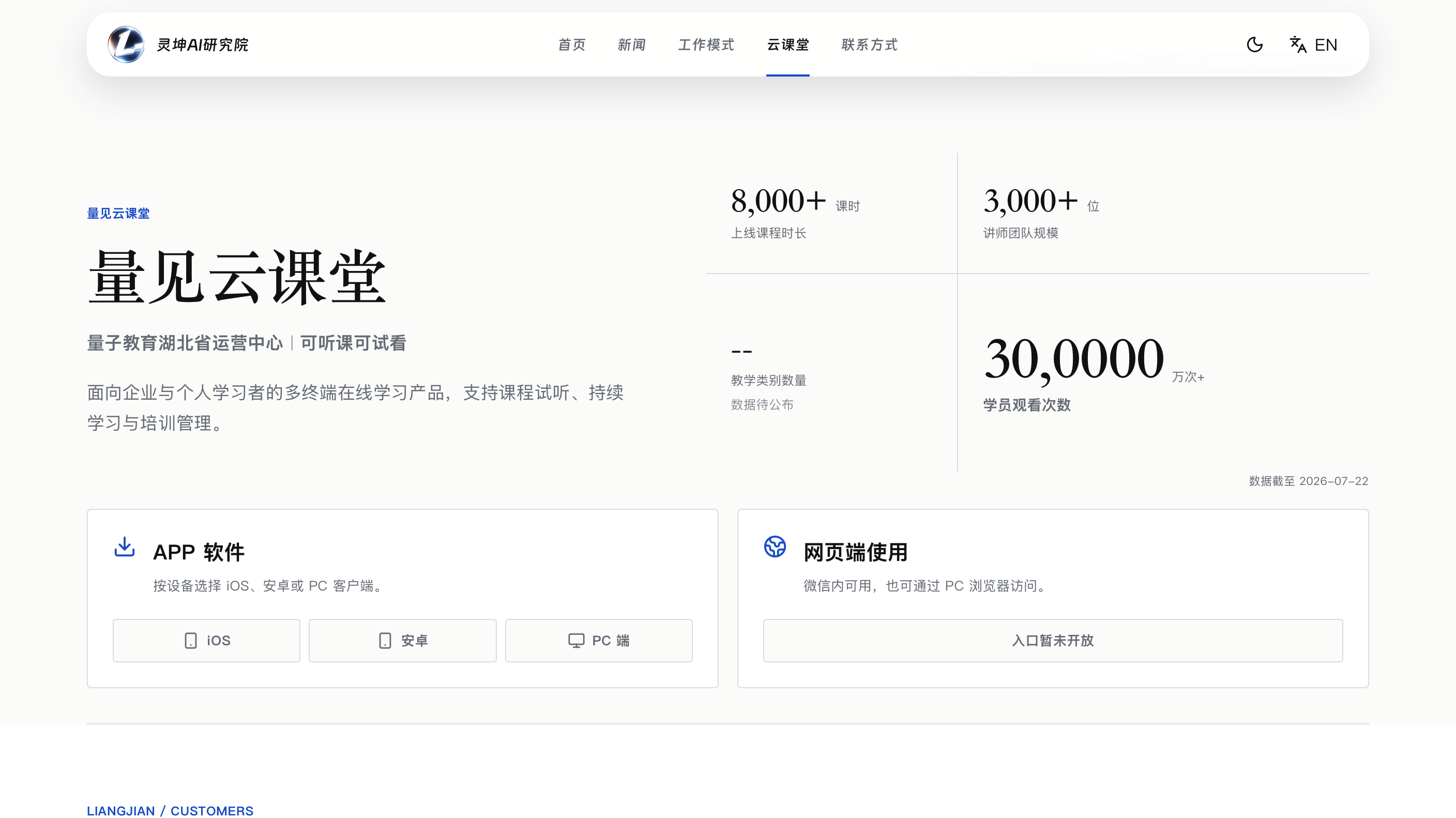Open 联系方式 page
This screenshot has width=1456, height=818.
click(x=869, y=44)
